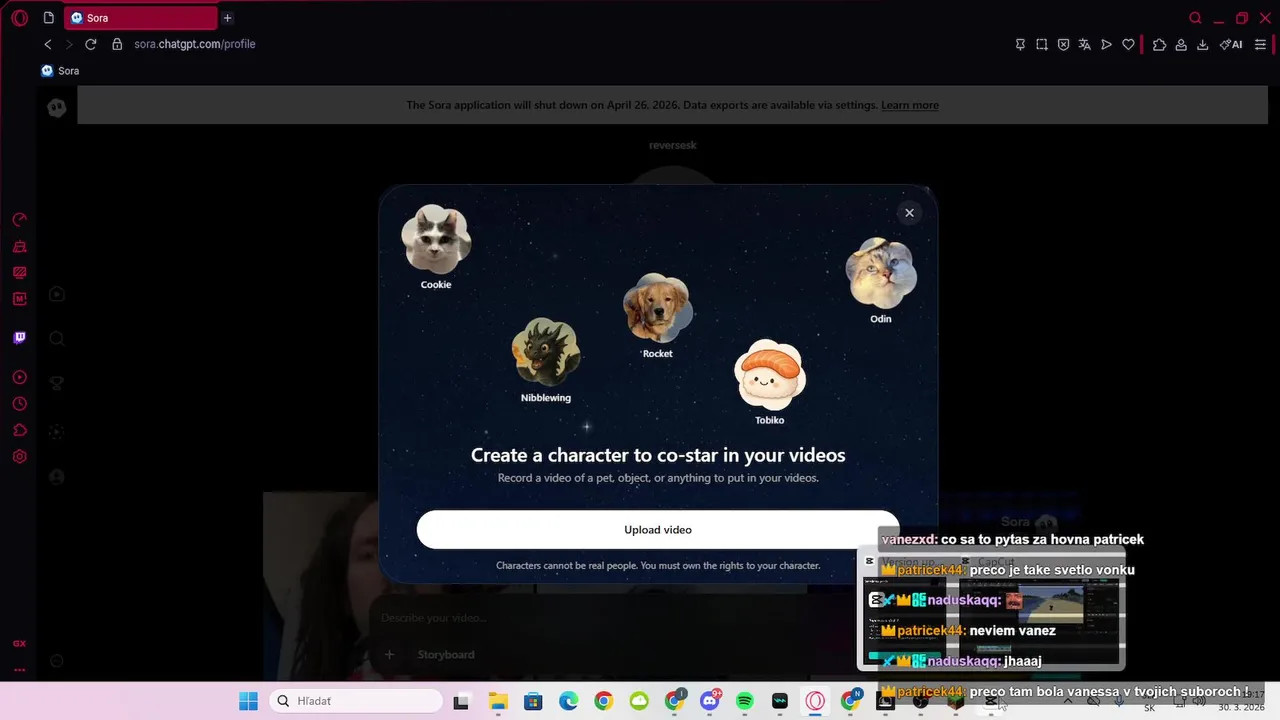
Task: Open Microsoft Edge from the taskbar
Action: pyautogui.click(x=568, y=701)
